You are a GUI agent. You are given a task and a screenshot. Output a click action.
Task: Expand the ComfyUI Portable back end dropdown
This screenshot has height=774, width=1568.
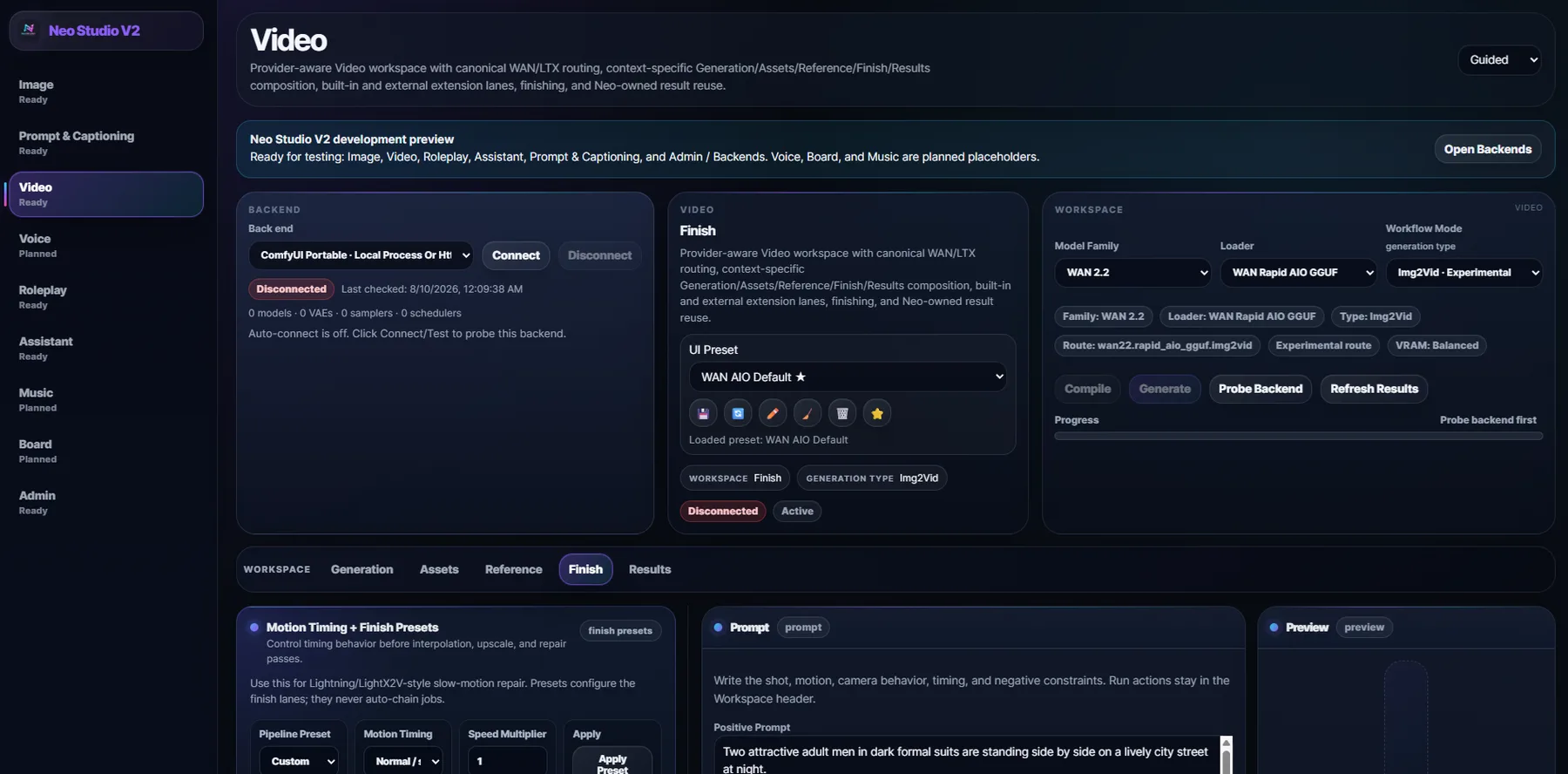[361, 255]
